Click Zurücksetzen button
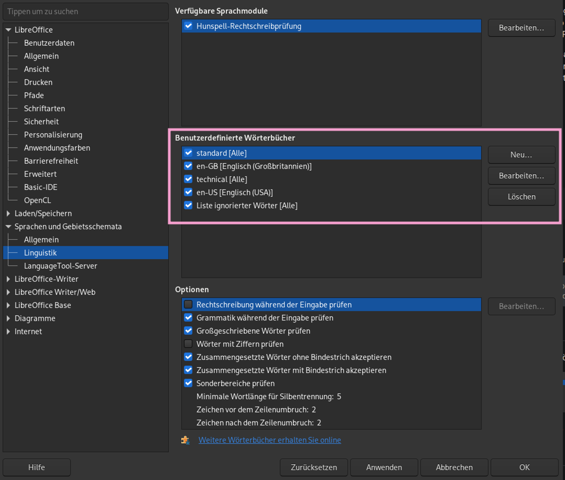The height and width of the screenshot is (480, 565). [x=314, y=467]
